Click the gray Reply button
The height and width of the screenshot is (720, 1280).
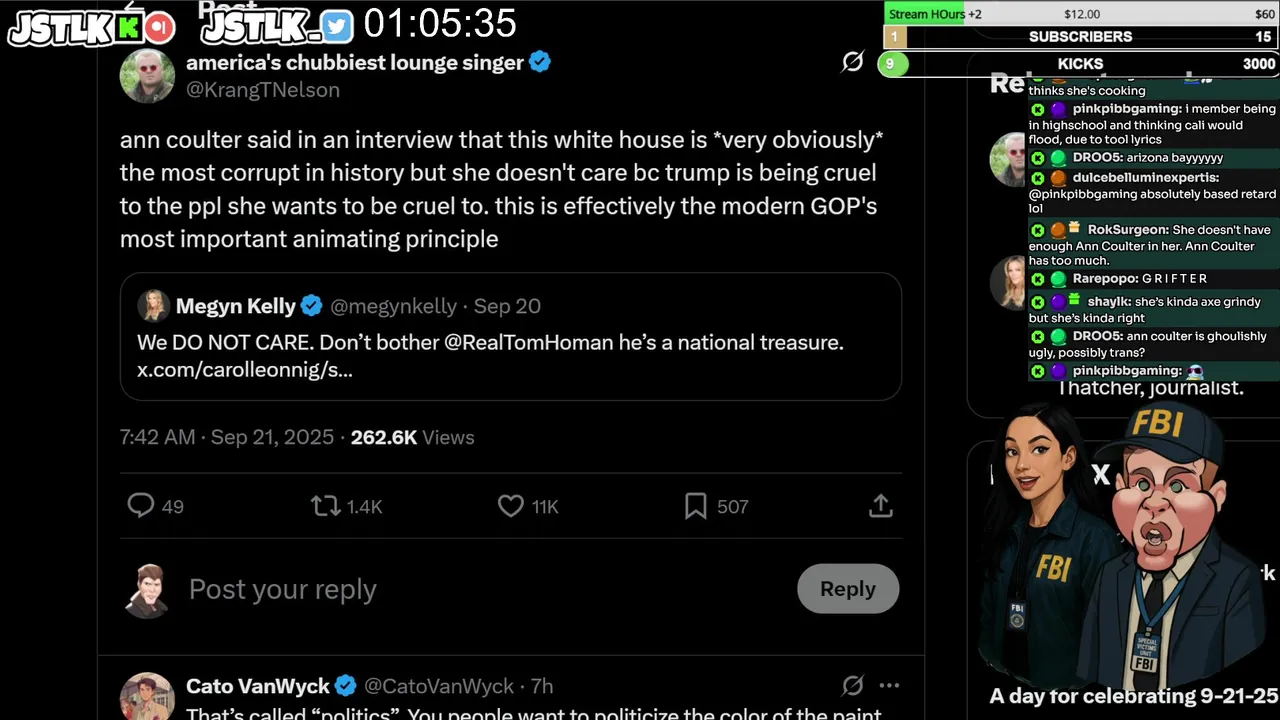[x=848, y=589]
